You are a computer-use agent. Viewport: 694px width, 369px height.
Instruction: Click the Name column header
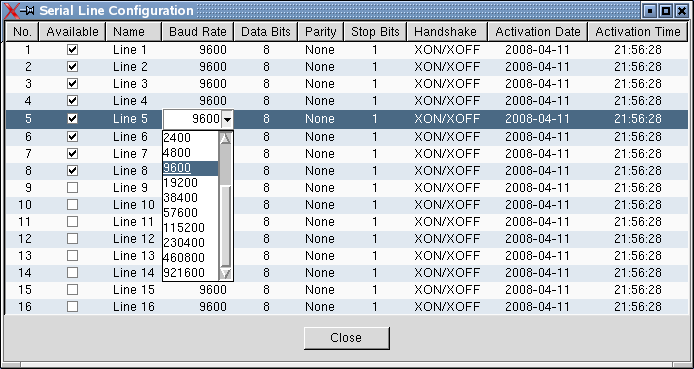(134, 32)
